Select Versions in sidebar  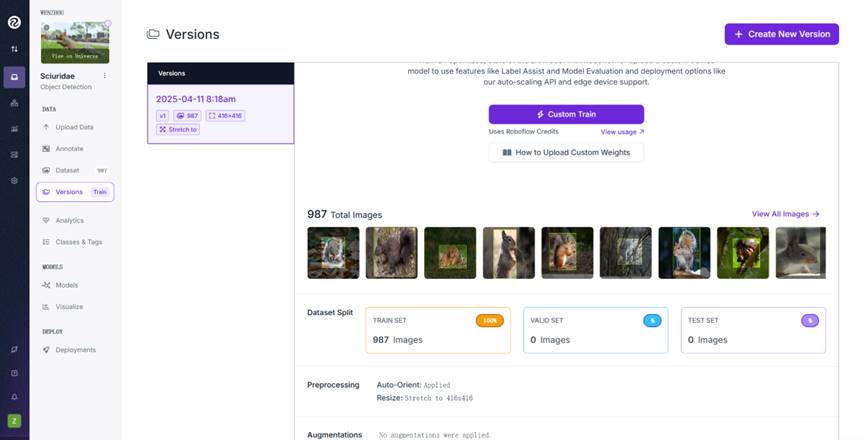(x=75, y=192)
